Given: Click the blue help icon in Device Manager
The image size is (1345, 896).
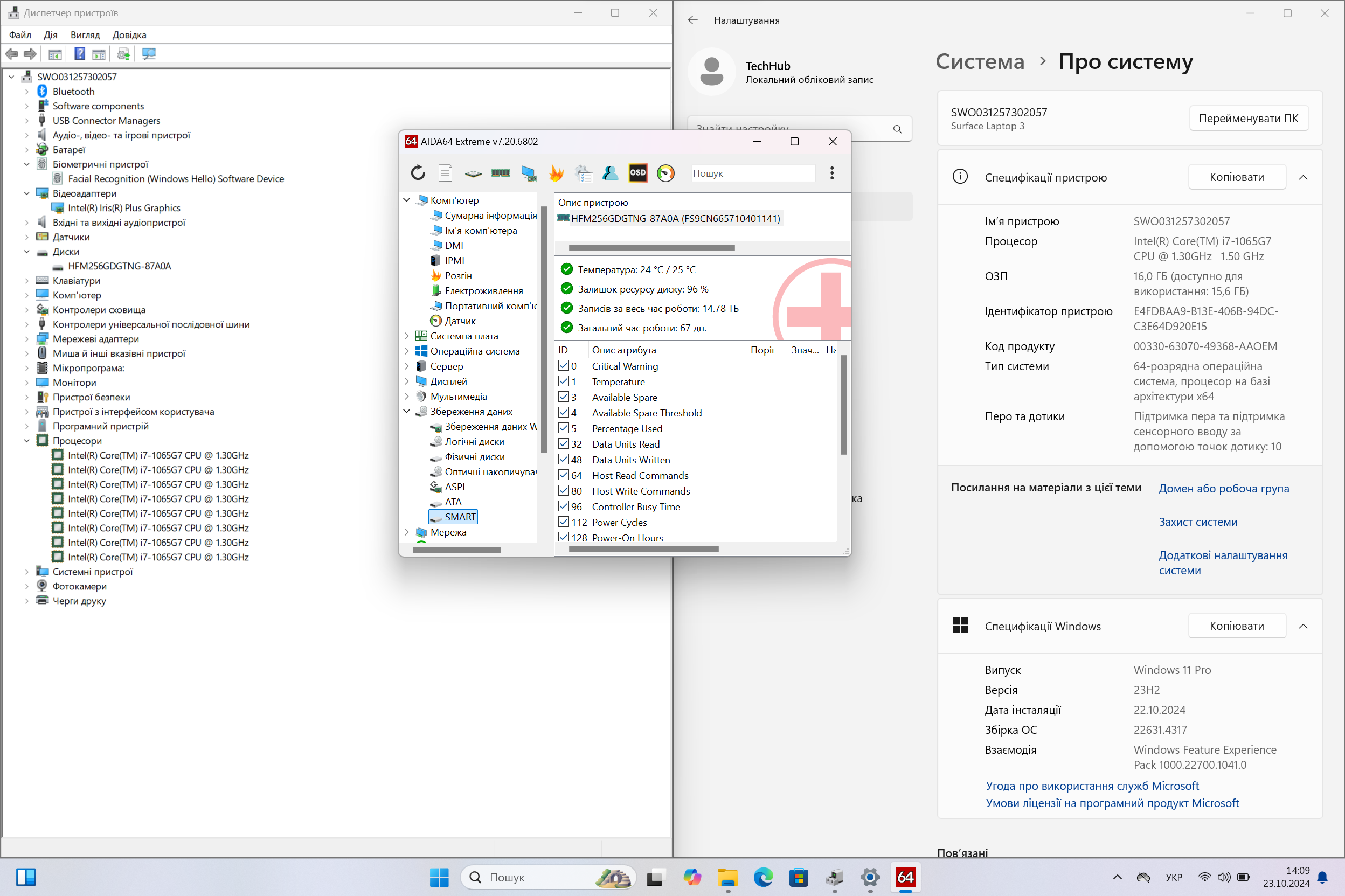Looking at the screenshot, I should tap(80, 54).
